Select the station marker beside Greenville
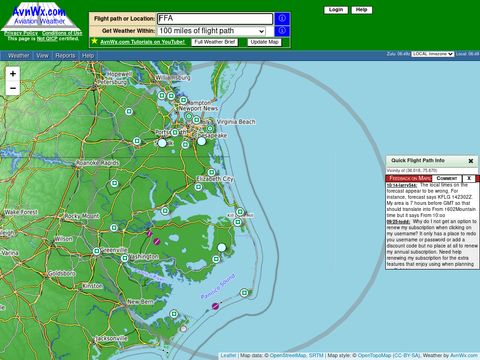The height and width of the screenshot is (360, 480). point(97,251)
